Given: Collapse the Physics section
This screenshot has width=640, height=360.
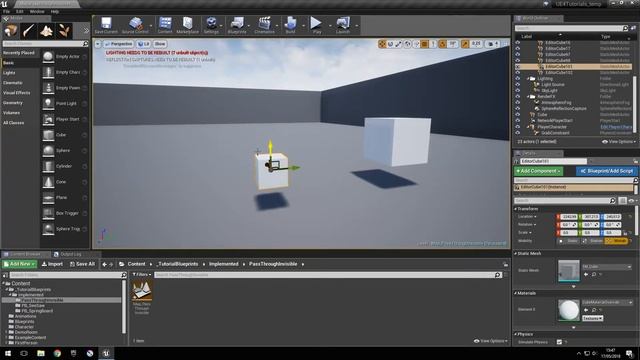Looking at the screenshot, I should point(516,334).
